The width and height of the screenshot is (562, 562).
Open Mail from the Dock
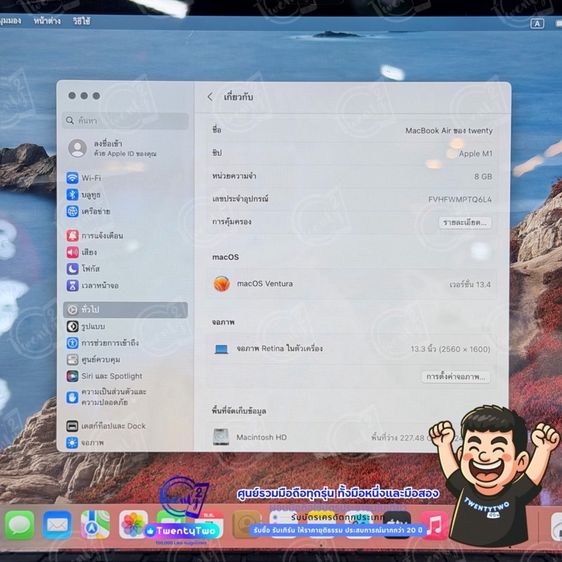point(57,525)
